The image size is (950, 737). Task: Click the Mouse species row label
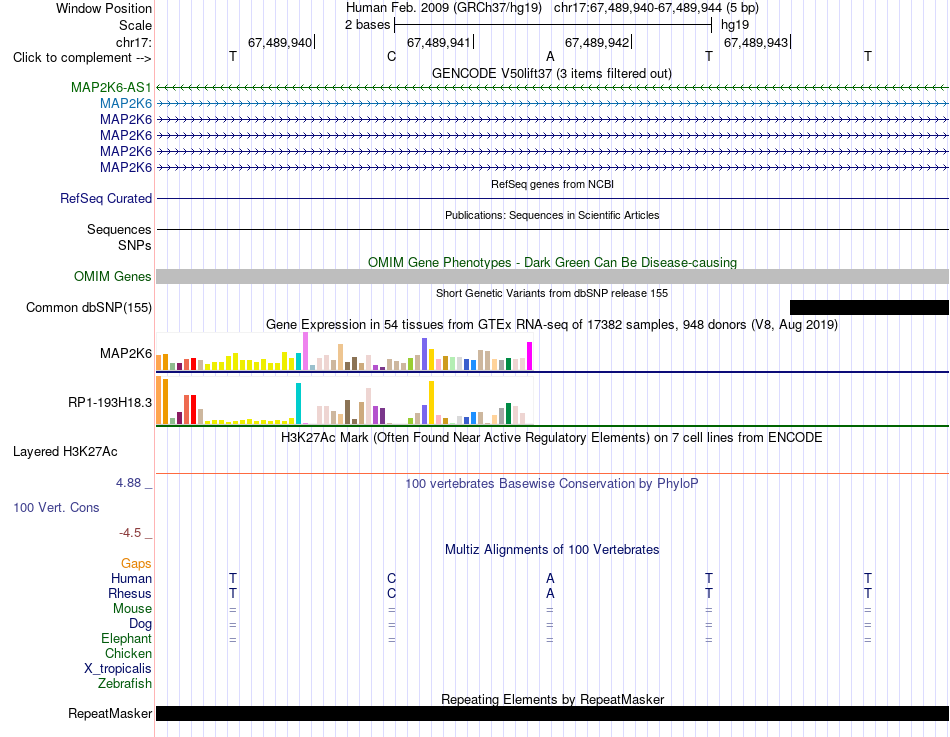(132, 609)
